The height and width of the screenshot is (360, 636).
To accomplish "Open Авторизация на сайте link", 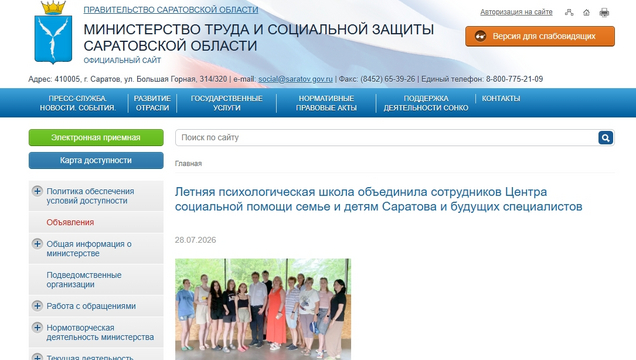I will [516, 12].
